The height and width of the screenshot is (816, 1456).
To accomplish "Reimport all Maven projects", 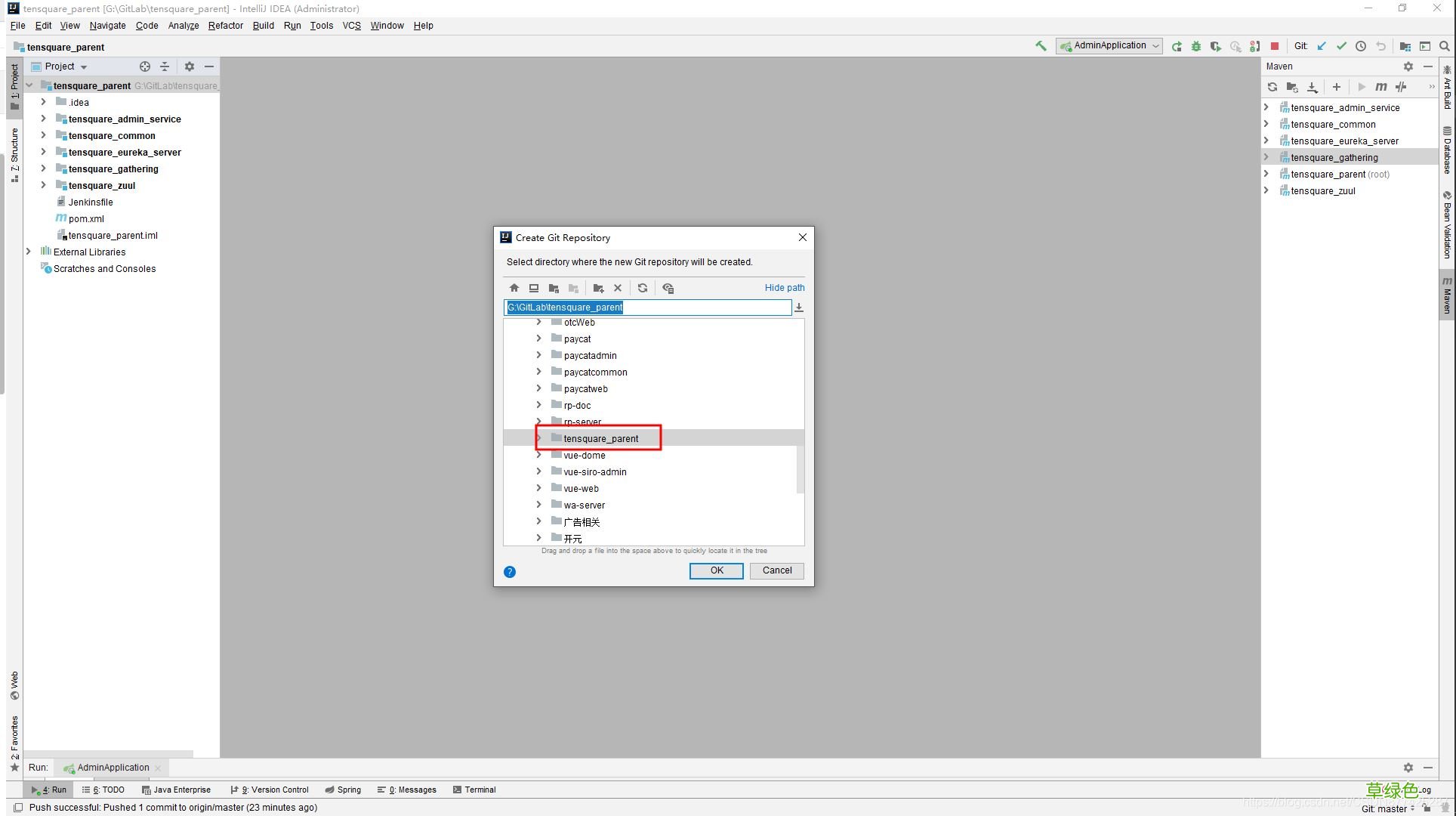I will click(x=1272, y=87).
